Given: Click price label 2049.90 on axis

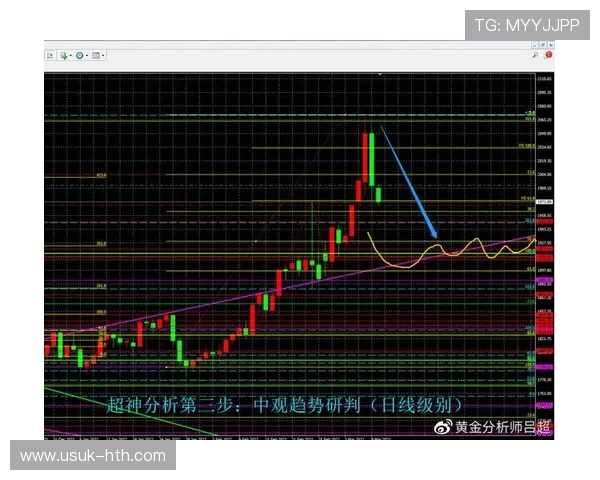Looking at the screenshot, I should (x=544, y=134).
